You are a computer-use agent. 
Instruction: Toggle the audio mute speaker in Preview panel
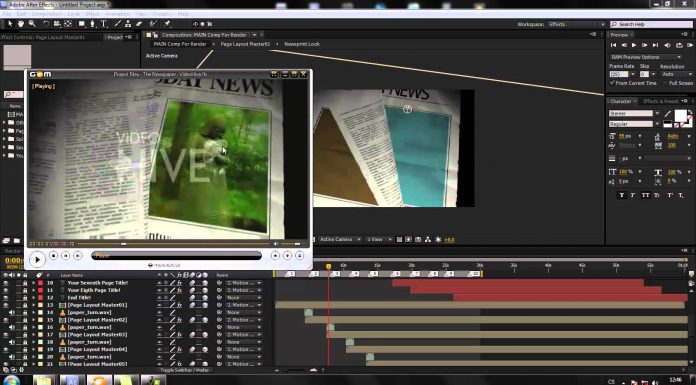pos(667,45)
